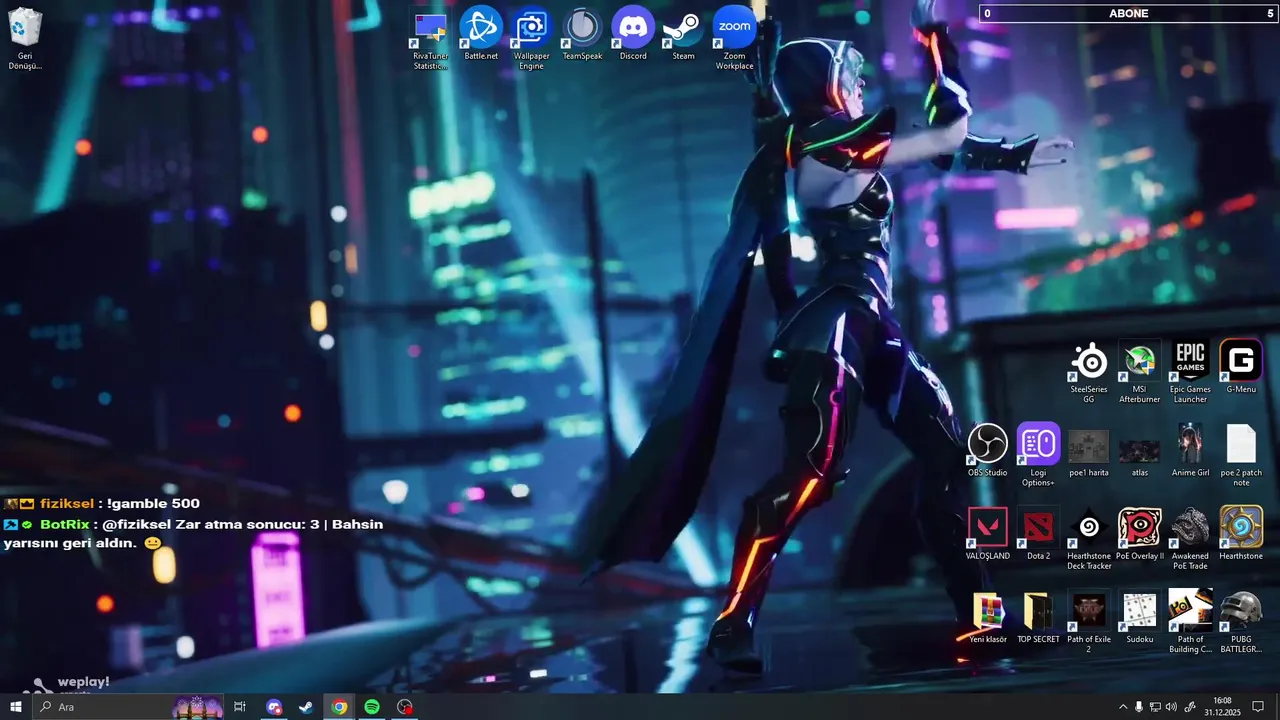Select the Dota 2 desktop icon
1280x720 pixels.
(x=1038, y=534)
